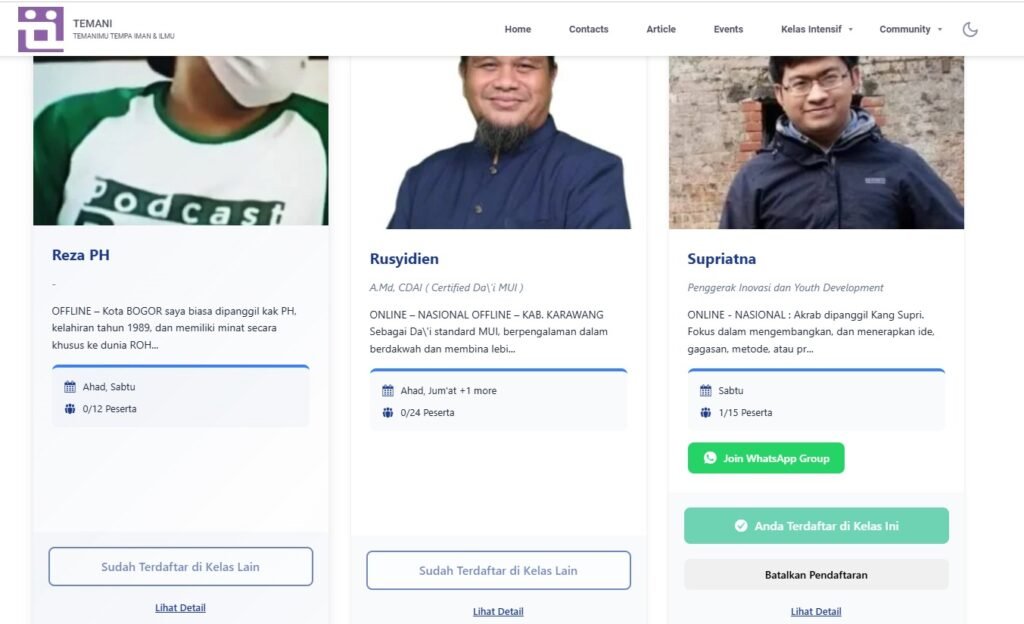The height and width of the screenshot is (624, 1024).
Task: Navigate to the Events page
Action: point(728,30)
